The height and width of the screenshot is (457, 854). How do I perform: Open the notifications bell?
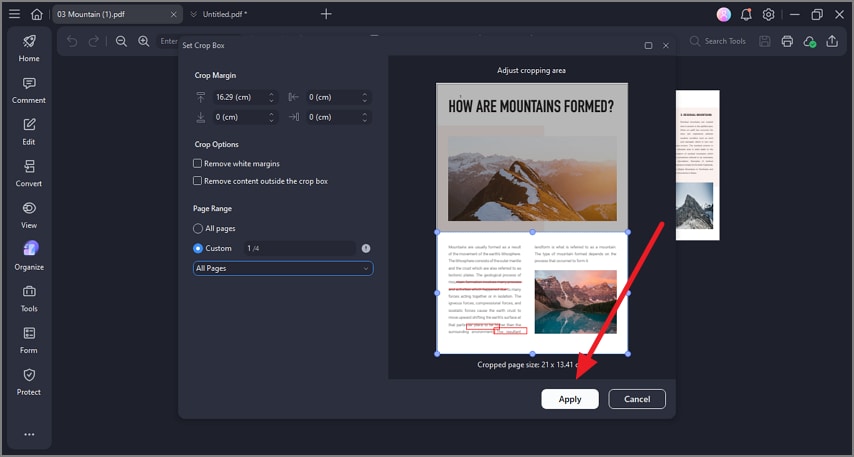(x=746, y=15)
